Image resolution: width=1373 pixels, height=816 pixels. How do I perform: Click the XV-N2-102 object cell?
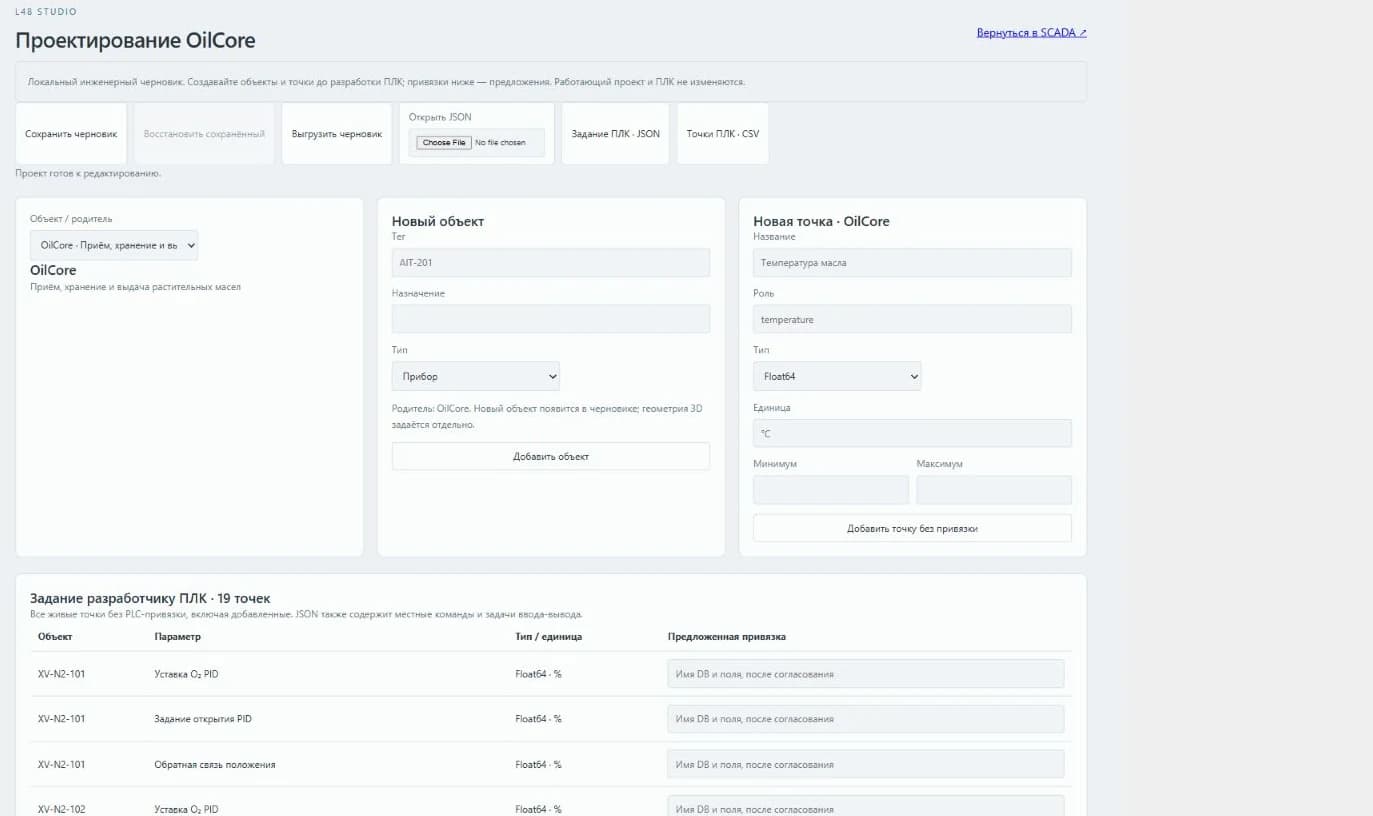coord(62,809)
